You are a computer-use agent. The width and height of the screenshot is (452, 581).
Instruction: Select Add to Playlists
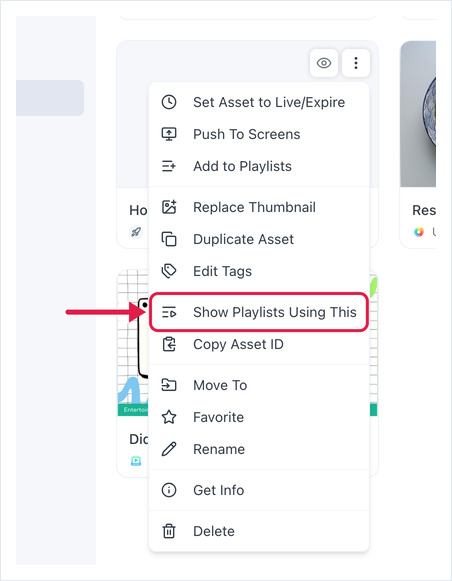point(243,166)
